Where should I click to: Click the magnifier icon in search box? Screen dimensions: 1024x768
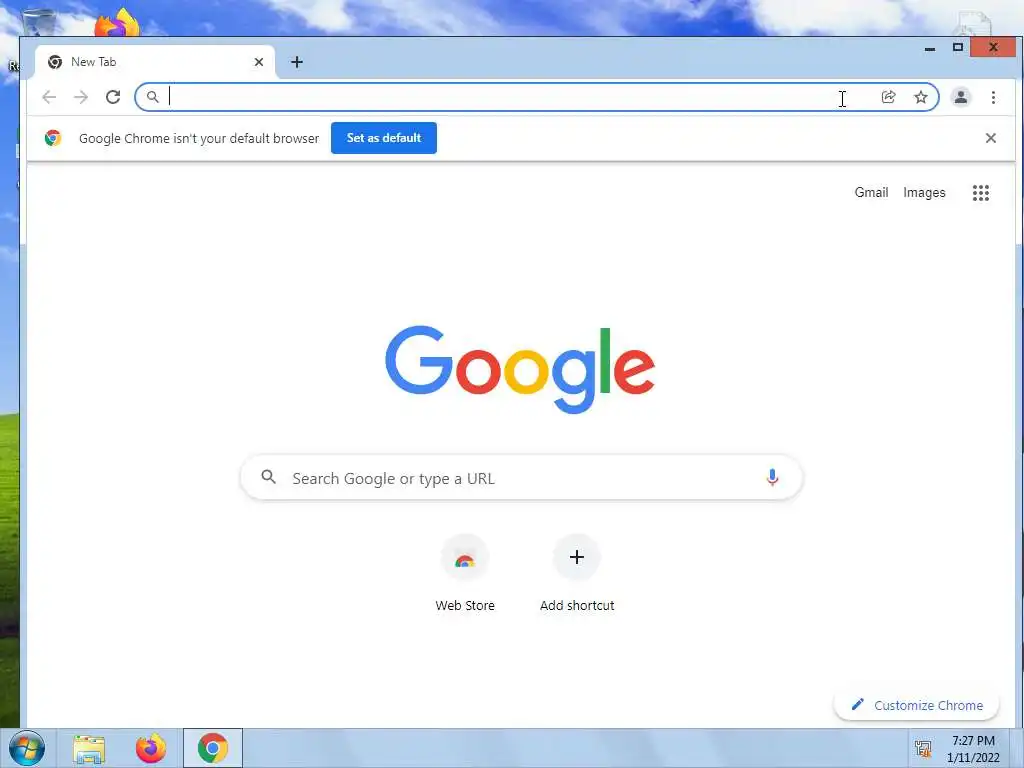[x=268, y=477]
